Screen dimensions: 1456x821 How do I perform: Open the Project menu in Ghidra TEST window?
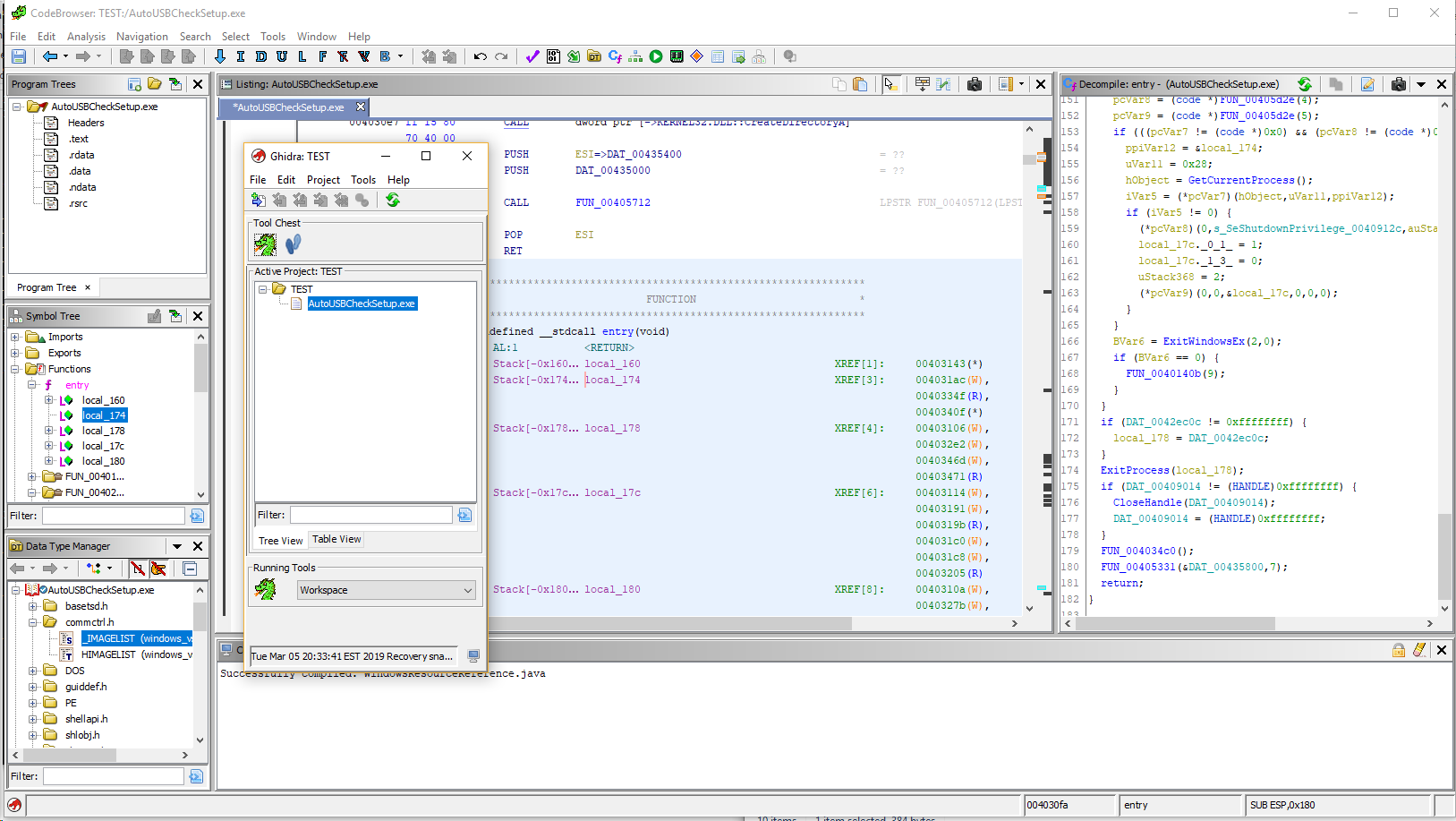coord(323,180)
